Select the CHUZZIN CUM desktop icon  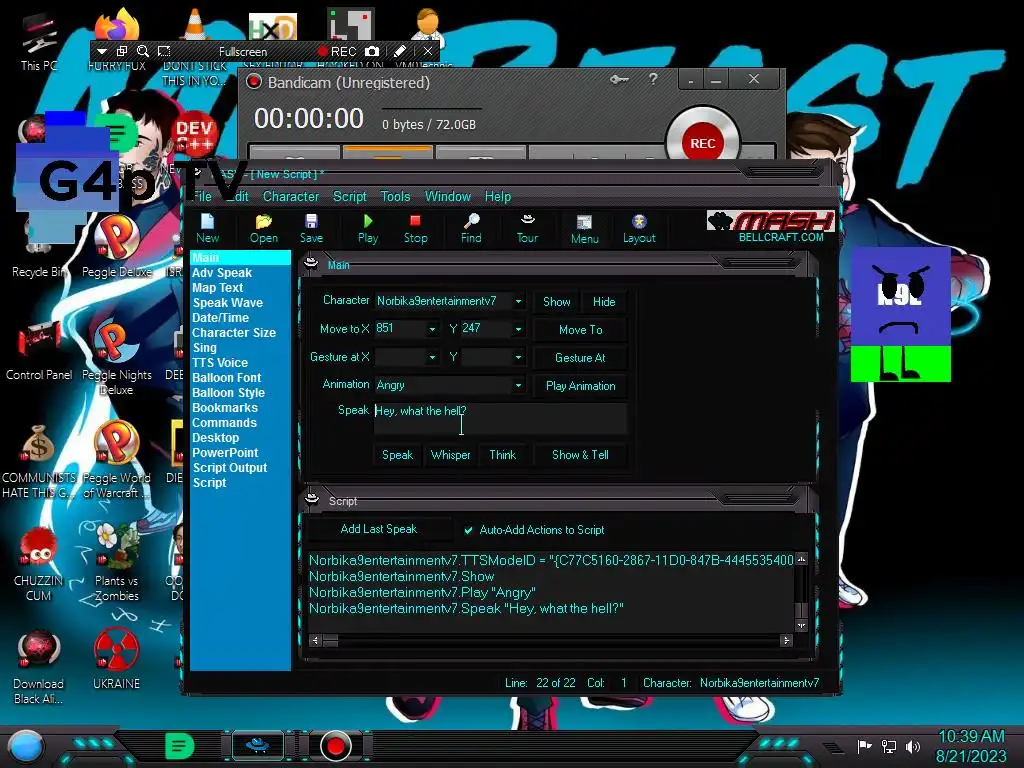click(38, 564)
